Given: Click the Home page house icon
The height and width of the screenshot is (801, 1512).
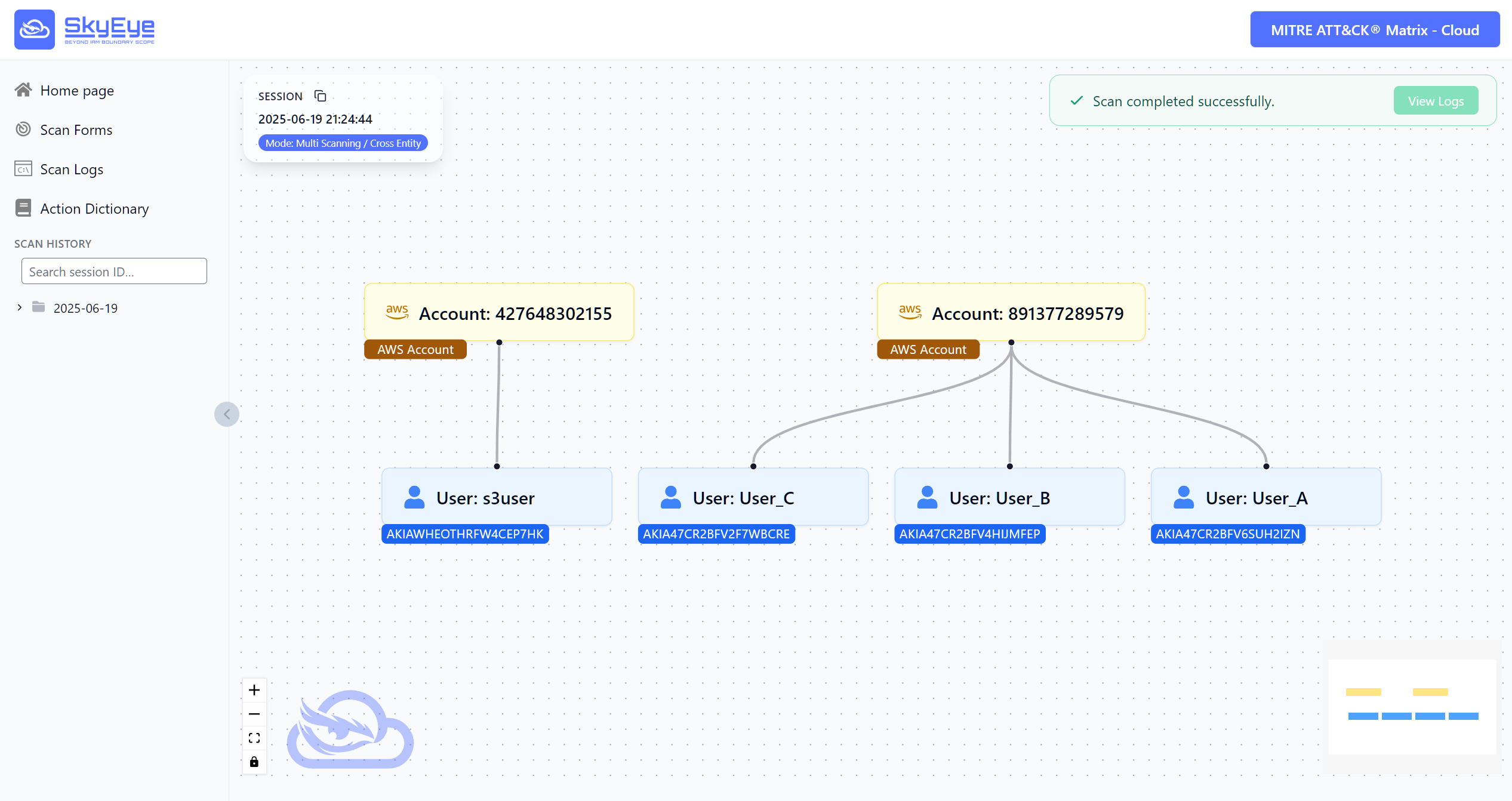Looking at the screenshot, I should pyautogui.click(x=23, y=90).
